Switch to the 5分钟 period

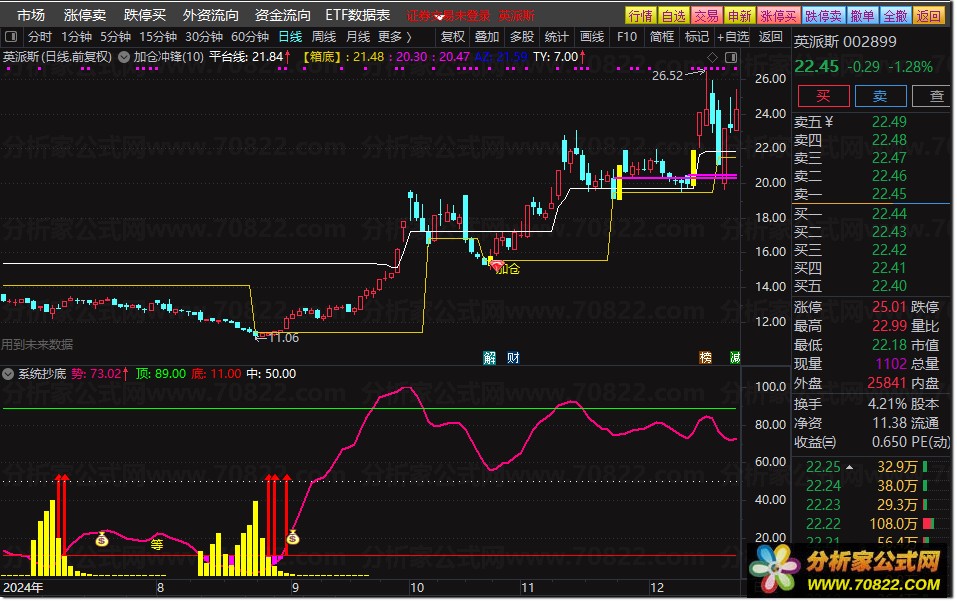[x=115, y=37]
